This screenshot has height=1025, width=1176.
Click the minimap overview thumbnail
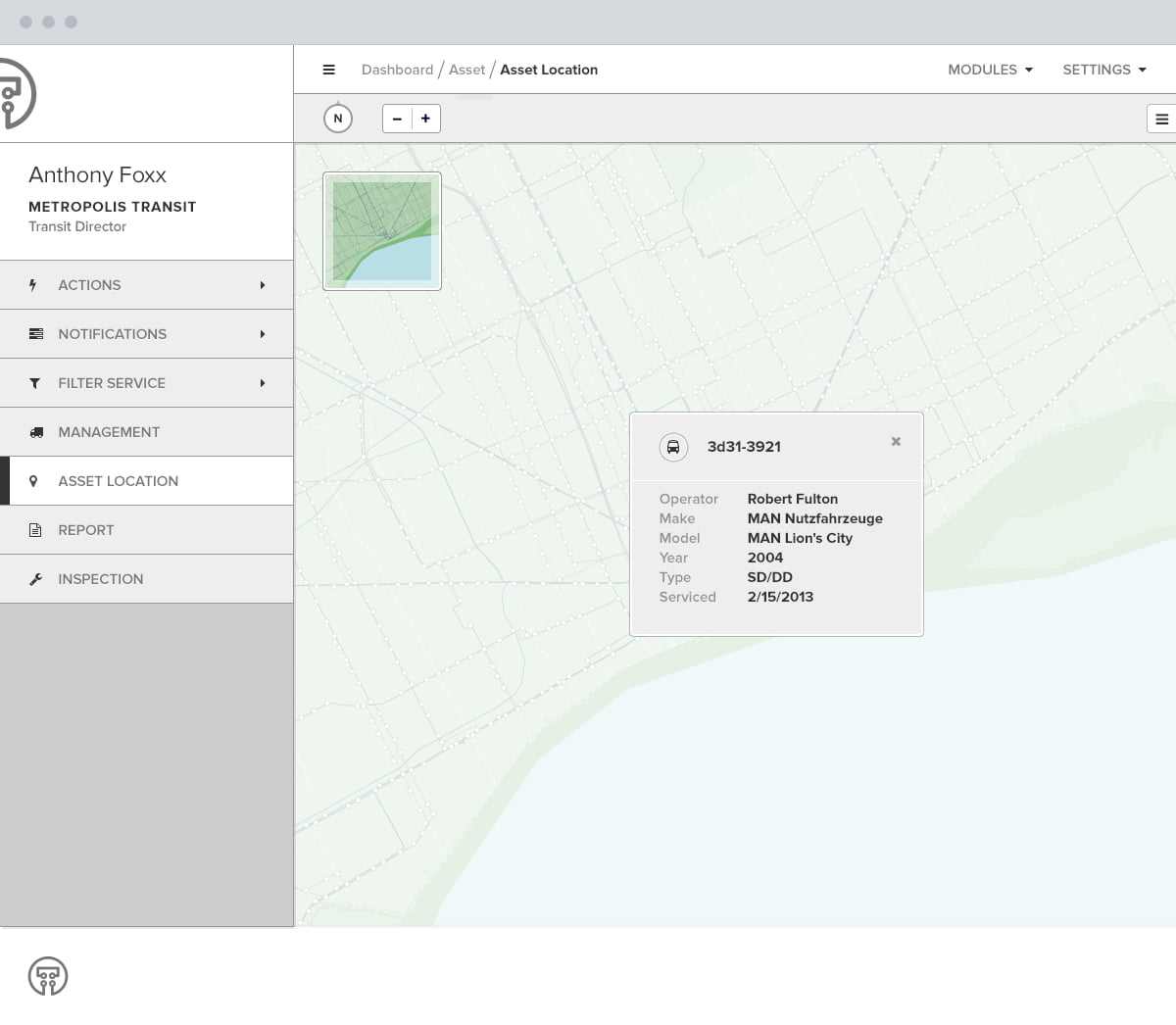[382, 231]
